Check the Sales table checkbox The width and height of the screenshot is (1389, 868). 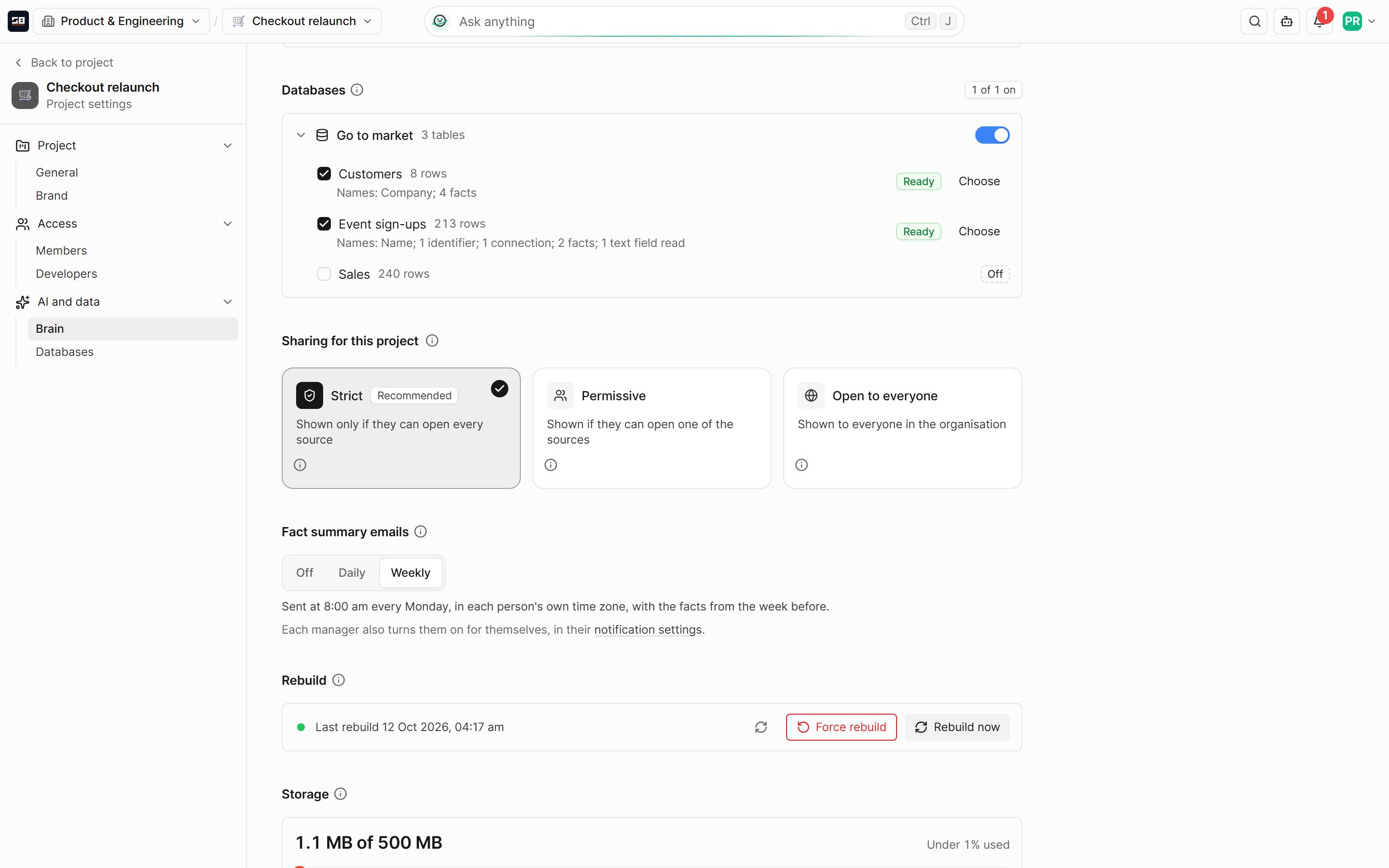coord(324,274)
